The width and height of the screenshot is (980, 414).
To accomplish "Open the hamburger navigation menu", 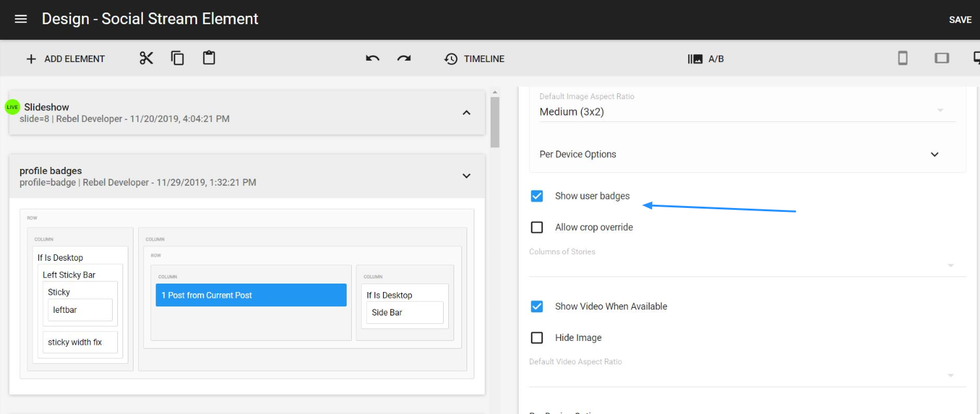I will click(21, 19).
